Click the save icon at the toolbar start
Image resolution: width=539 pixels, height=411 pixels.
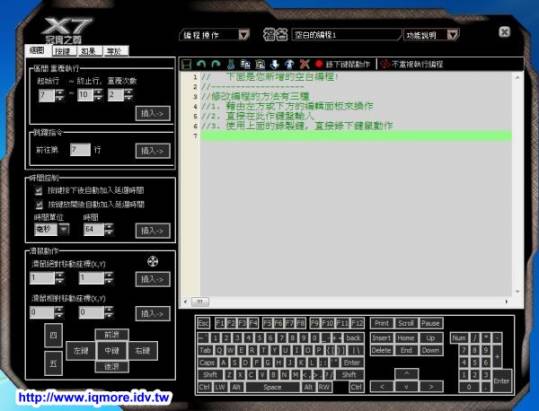click(187, 64)
